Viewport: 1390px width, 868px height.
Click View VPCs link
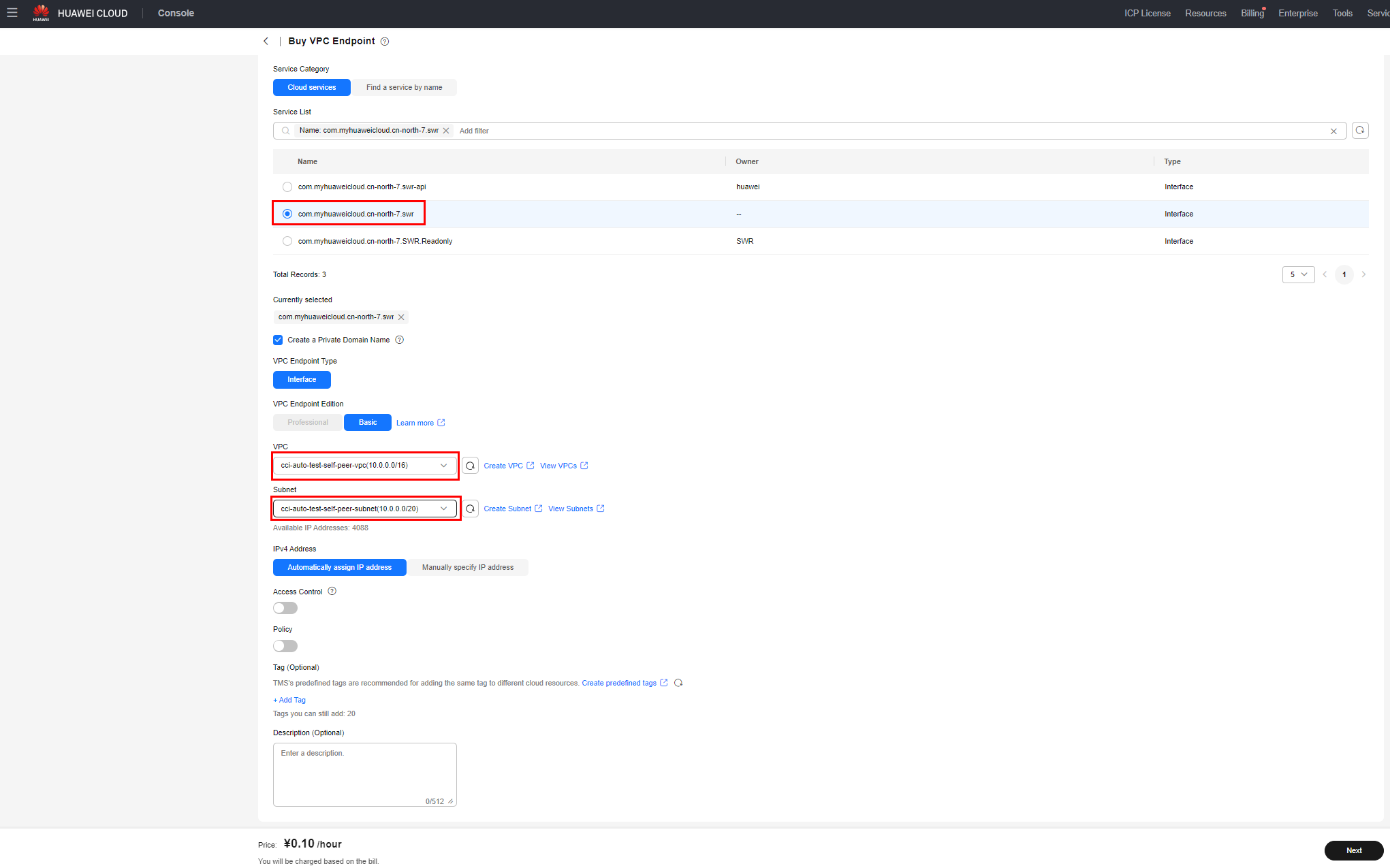[564, 466]
